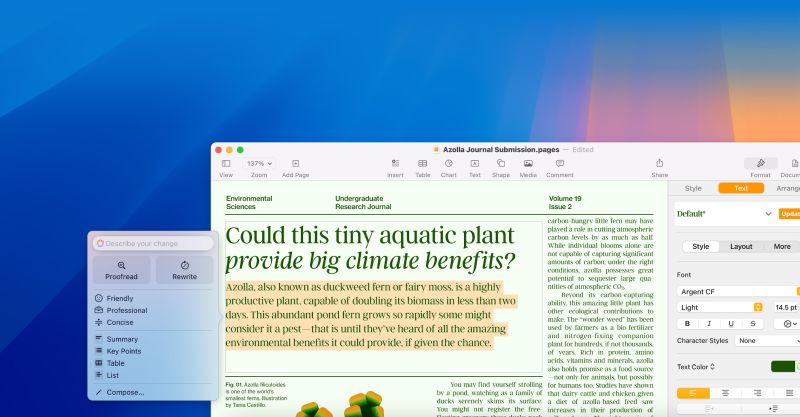Viewport: 800px width, 417px height.
Task: Switch to the Style inspector tab
Action: click(x=693, y=188)
